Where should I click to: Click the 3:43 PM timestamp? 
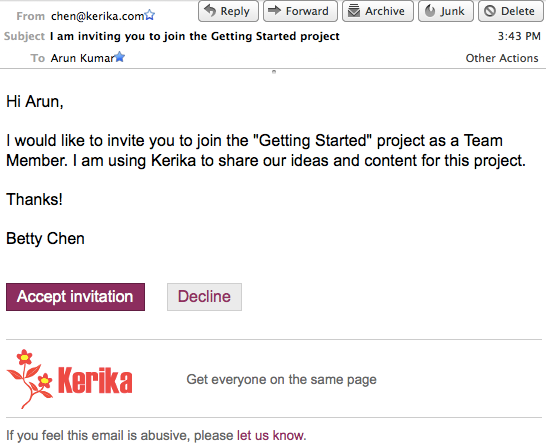pos(519,36)
